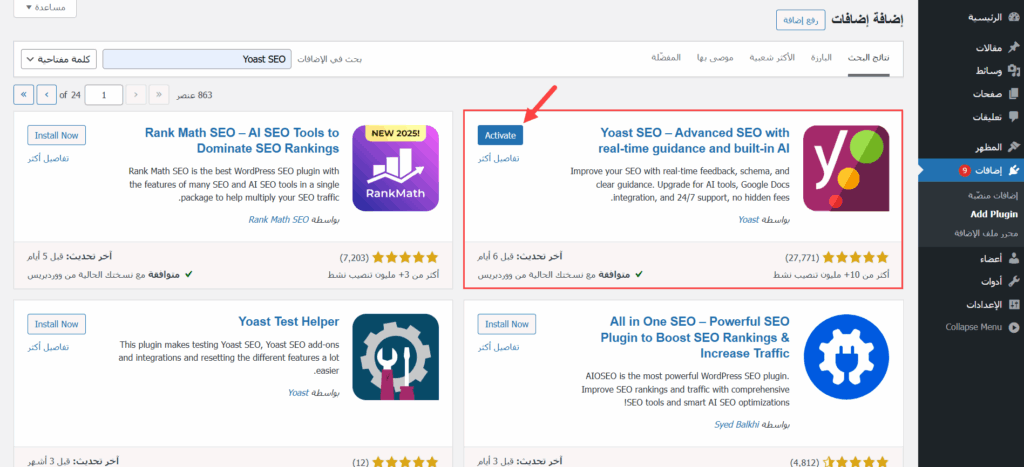This screenshot has height=467, width=1024.
Task: Jump to the last page of results
Action: [x=23, y=95]
